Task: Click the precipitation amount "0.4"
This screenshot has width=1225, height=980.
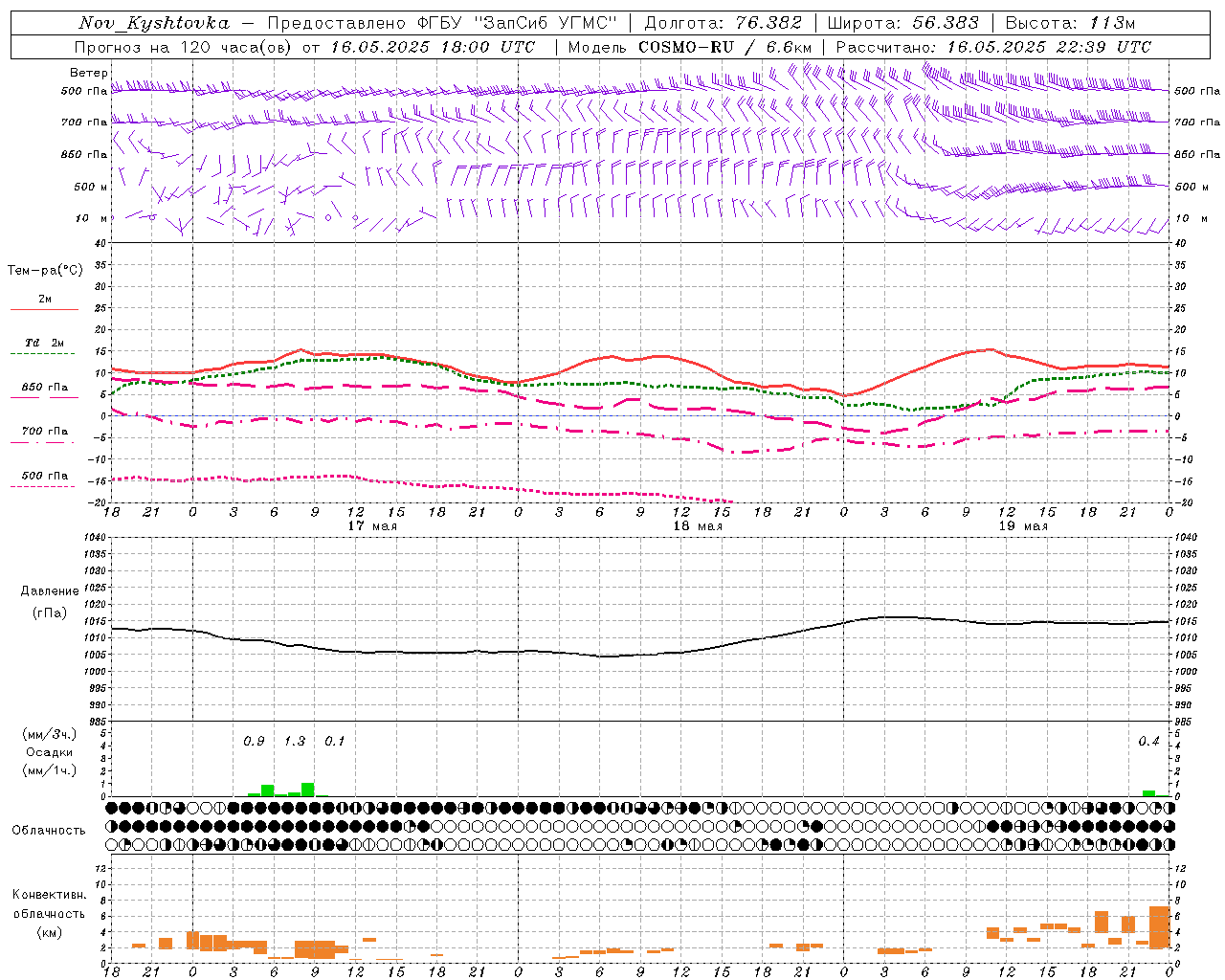Action: pyautogui.click(x=1148, y=741)
